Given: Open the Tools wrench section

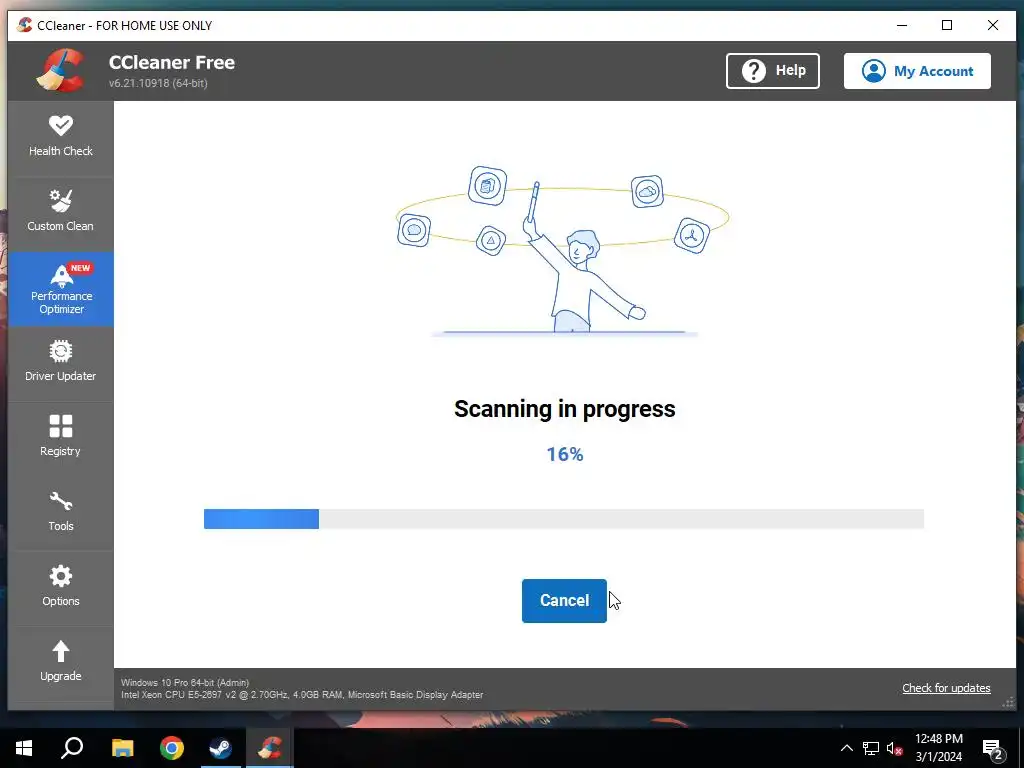Looking at the screenshot, I should click(x=61, y=513).
